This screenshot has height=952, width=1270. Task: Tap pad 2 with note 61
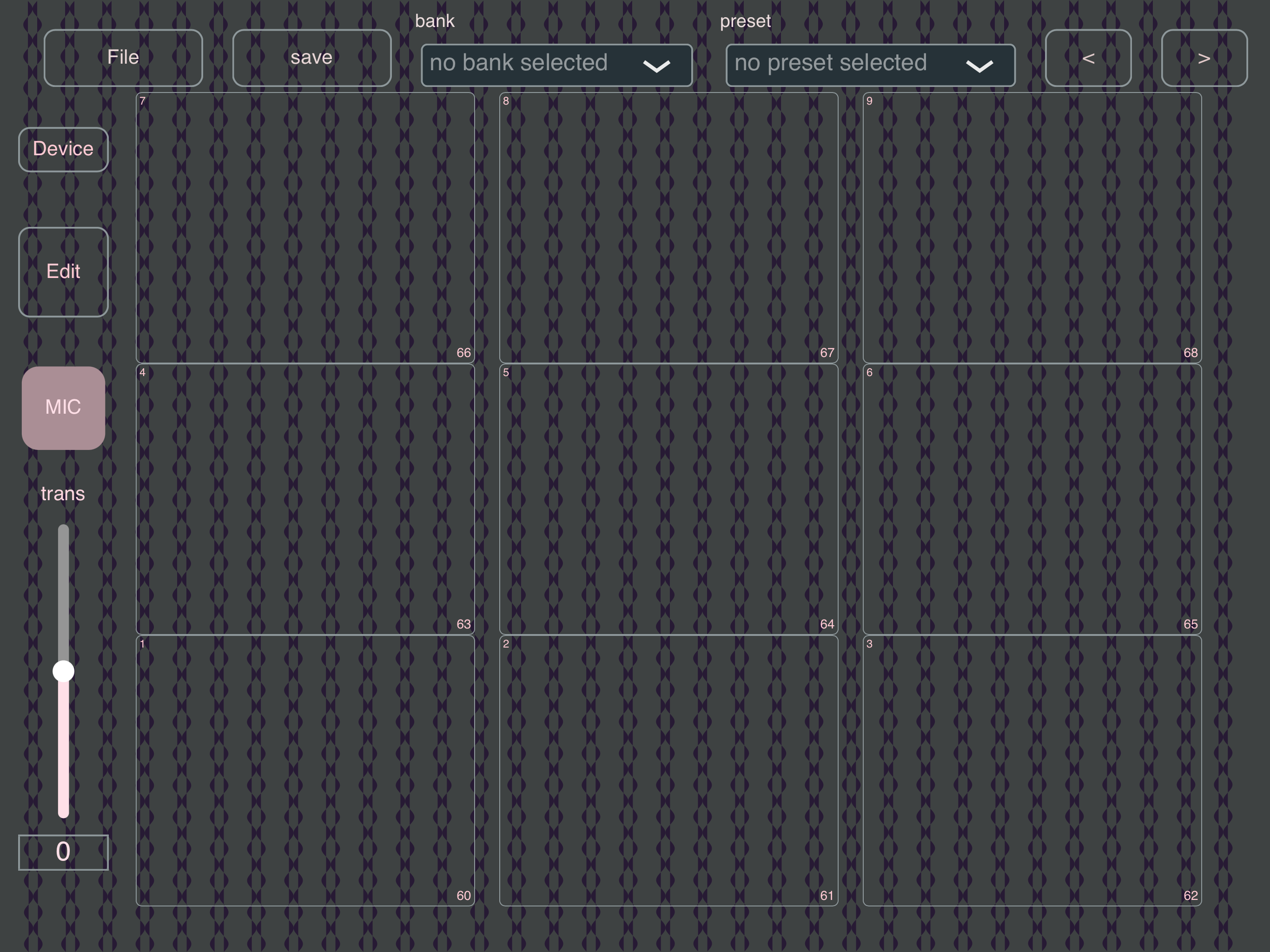[x=668, y=771]
